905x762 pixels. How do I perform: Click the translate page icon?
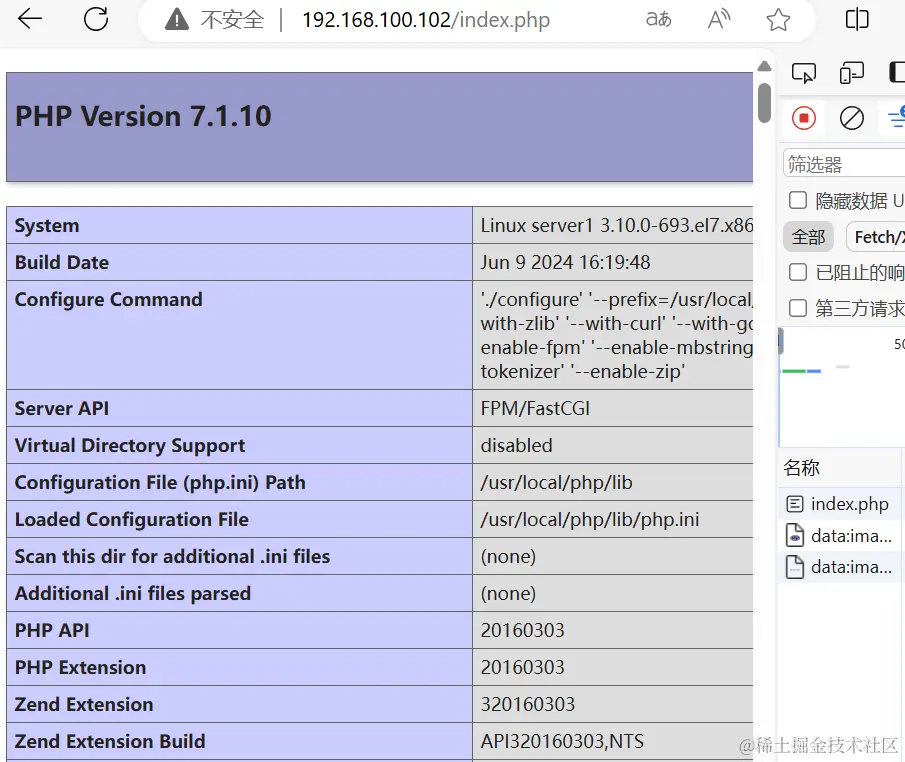(x=659, y=20)
